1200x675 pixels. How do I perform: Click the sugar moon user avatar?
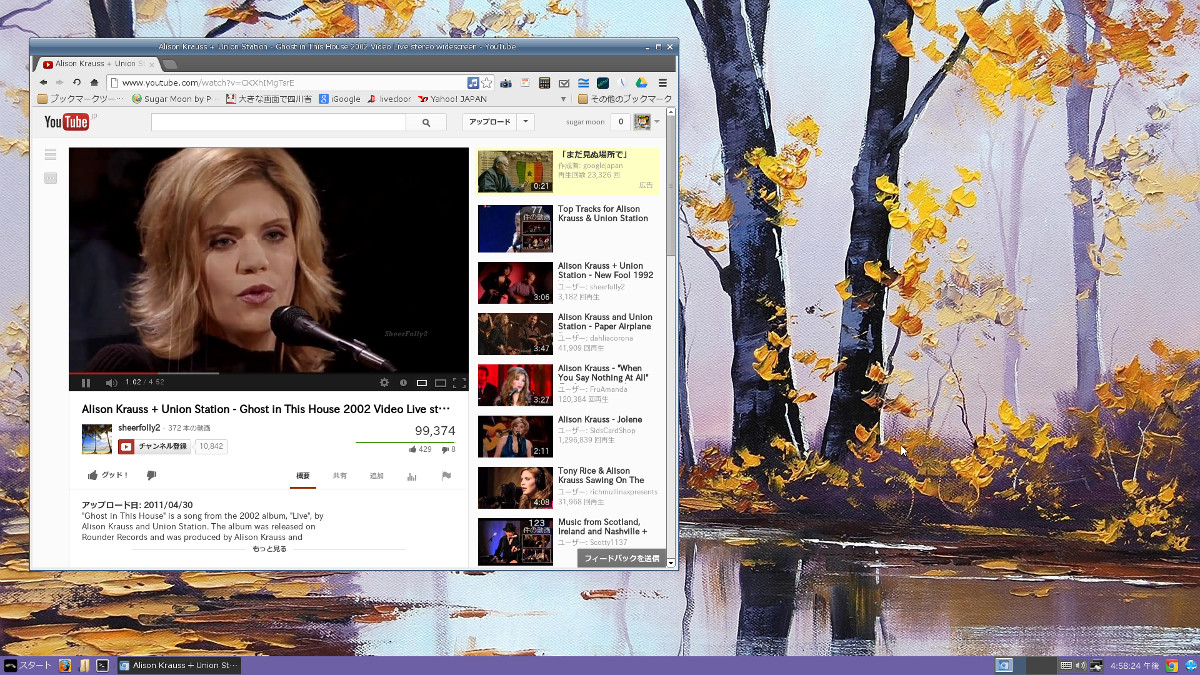(642, 122)
